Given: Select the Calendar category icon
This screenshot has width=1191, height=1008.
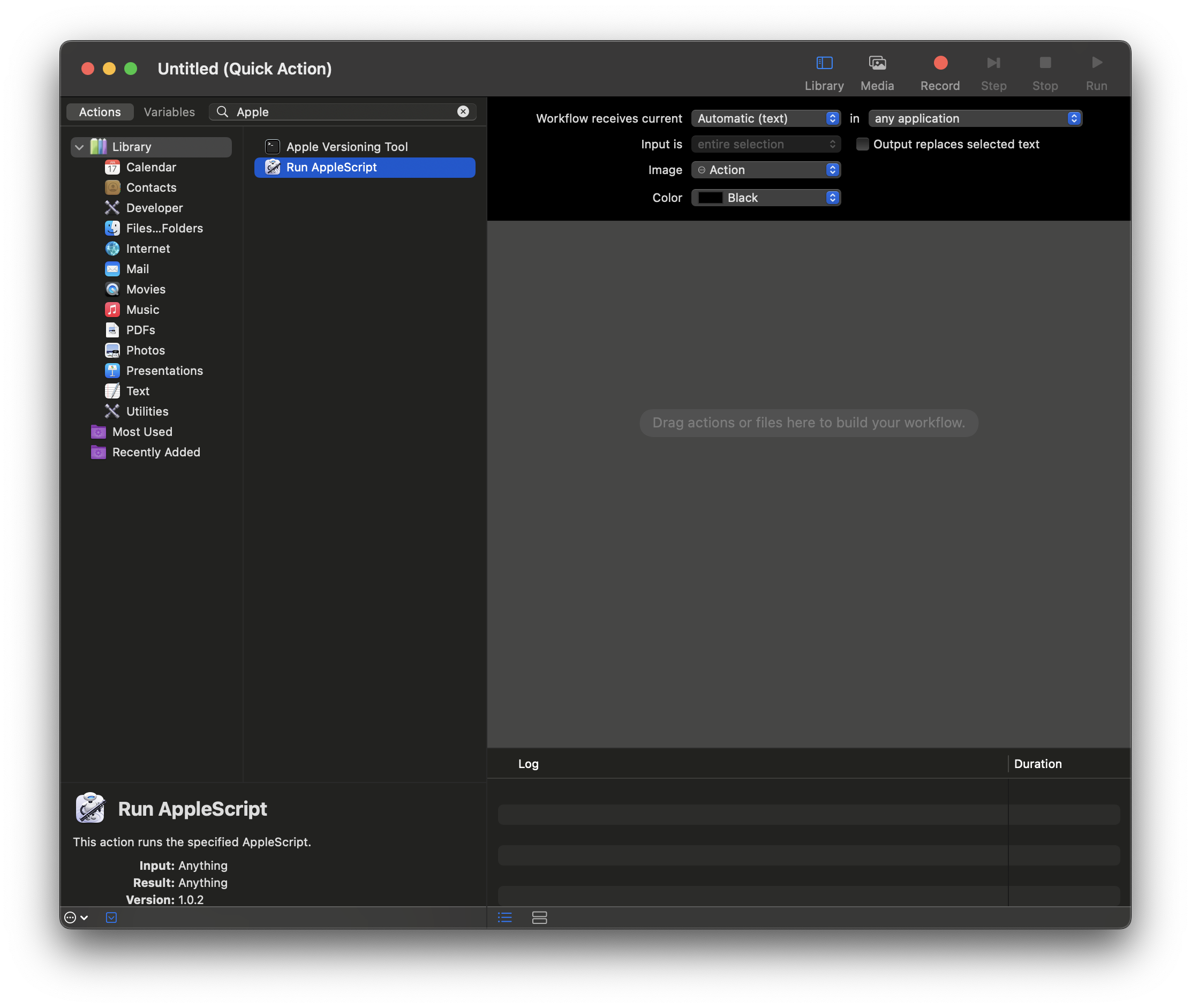Looking at the screenshot, I should 112,168.
